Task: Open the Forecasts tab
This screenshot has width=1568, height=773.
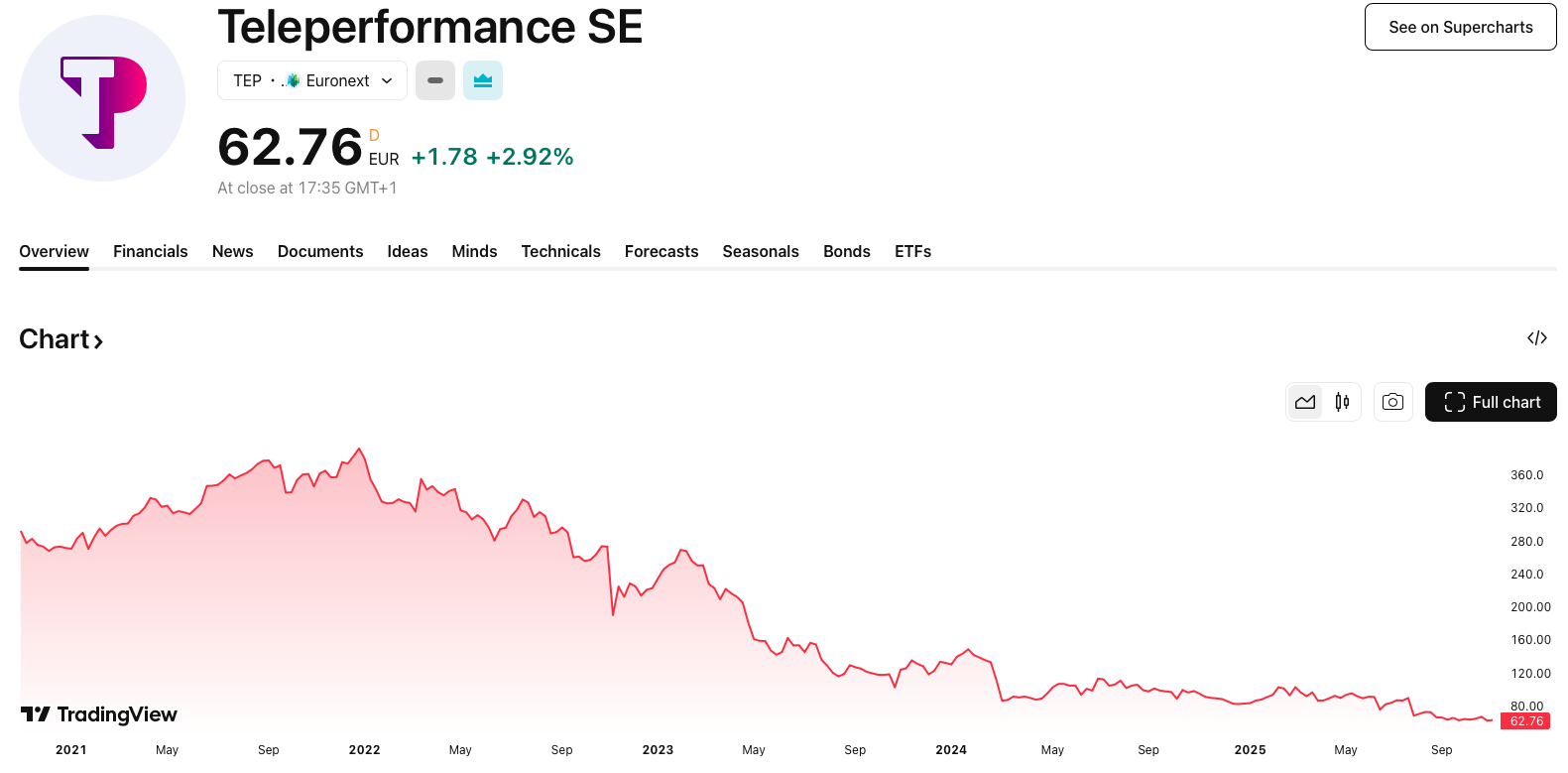Action: point(661,251)
